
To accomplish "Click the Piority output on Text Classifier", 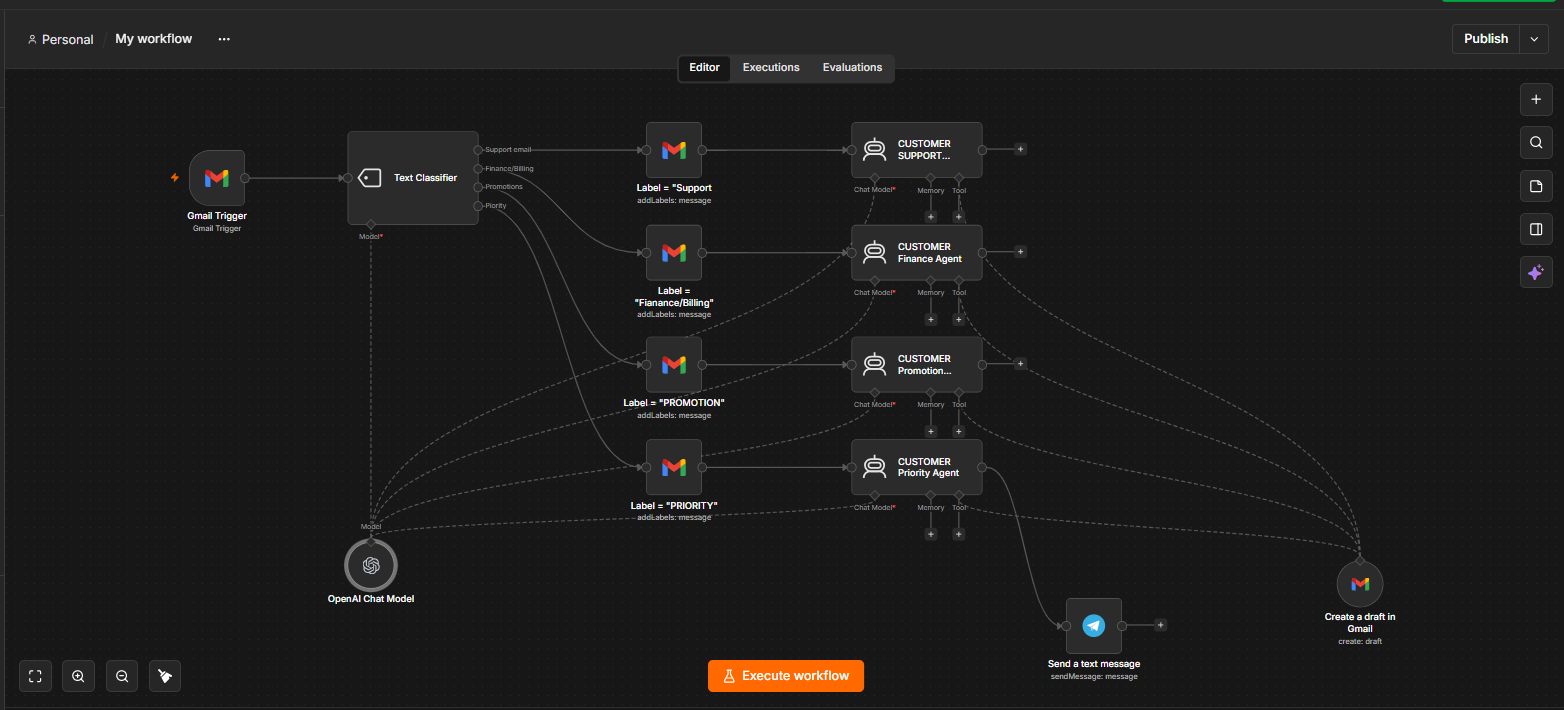I will point(478,206).
